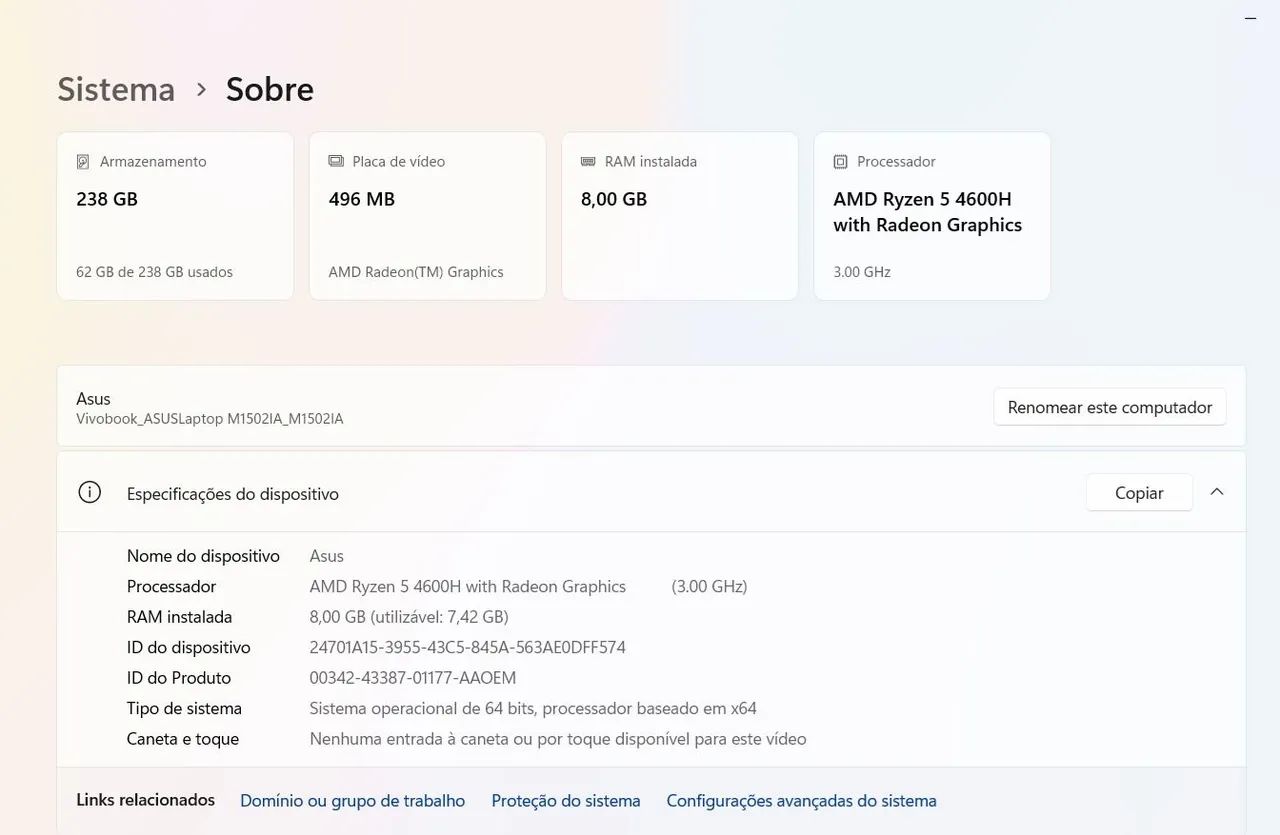The width and height of the screenshot is (1280, 835).
Task: Click the 3.00 GHz text in Processador card
Action: pos(862,272)
